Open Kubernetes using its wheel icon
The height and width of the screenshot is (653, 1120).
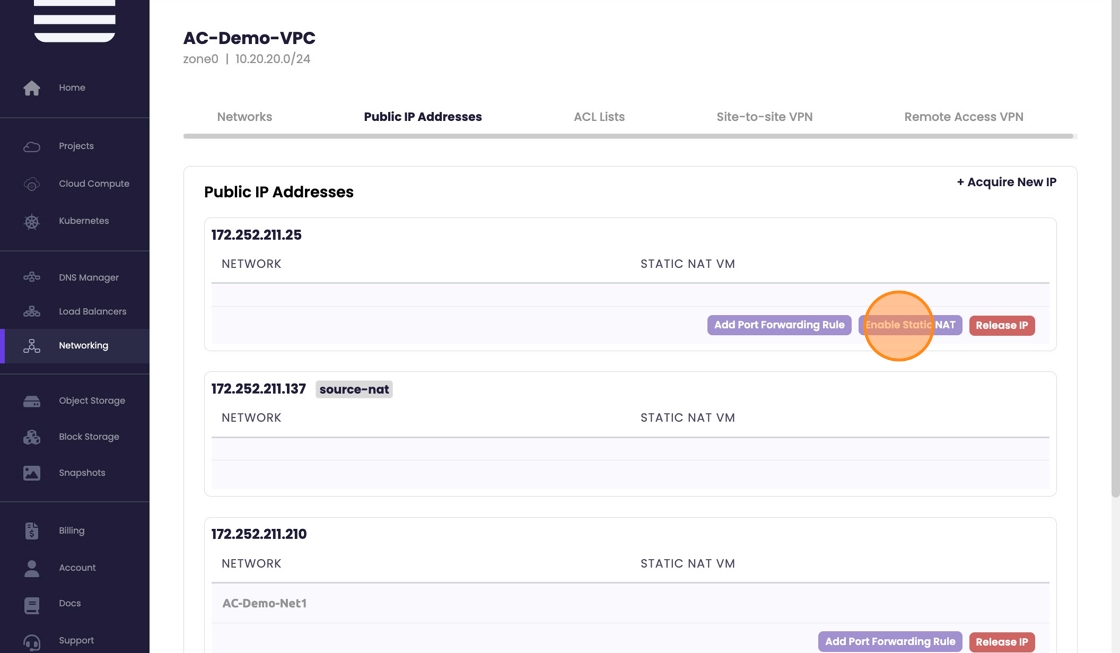point(32,221)
